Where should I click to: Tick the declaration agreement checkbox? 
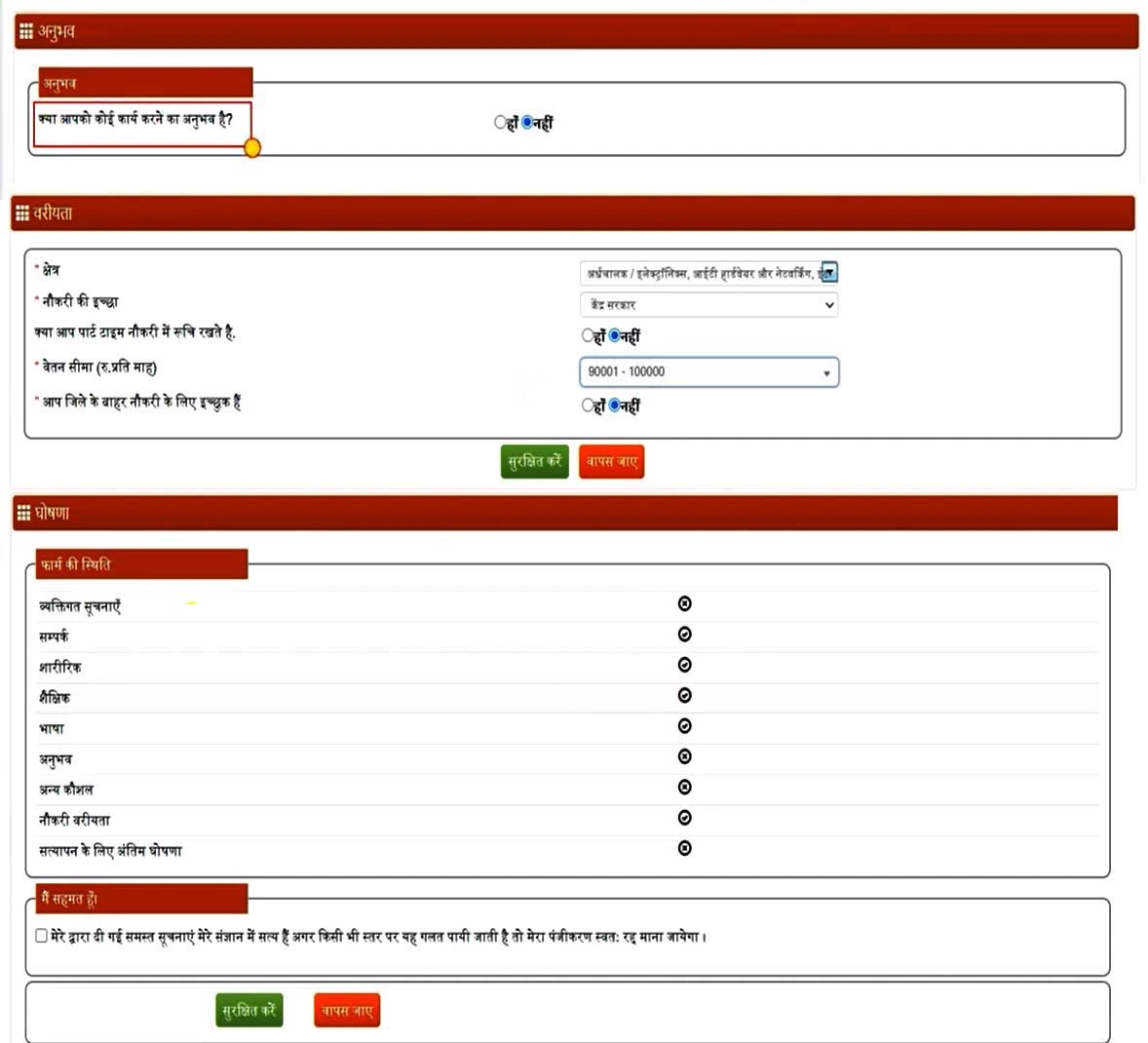click(41, 936)
